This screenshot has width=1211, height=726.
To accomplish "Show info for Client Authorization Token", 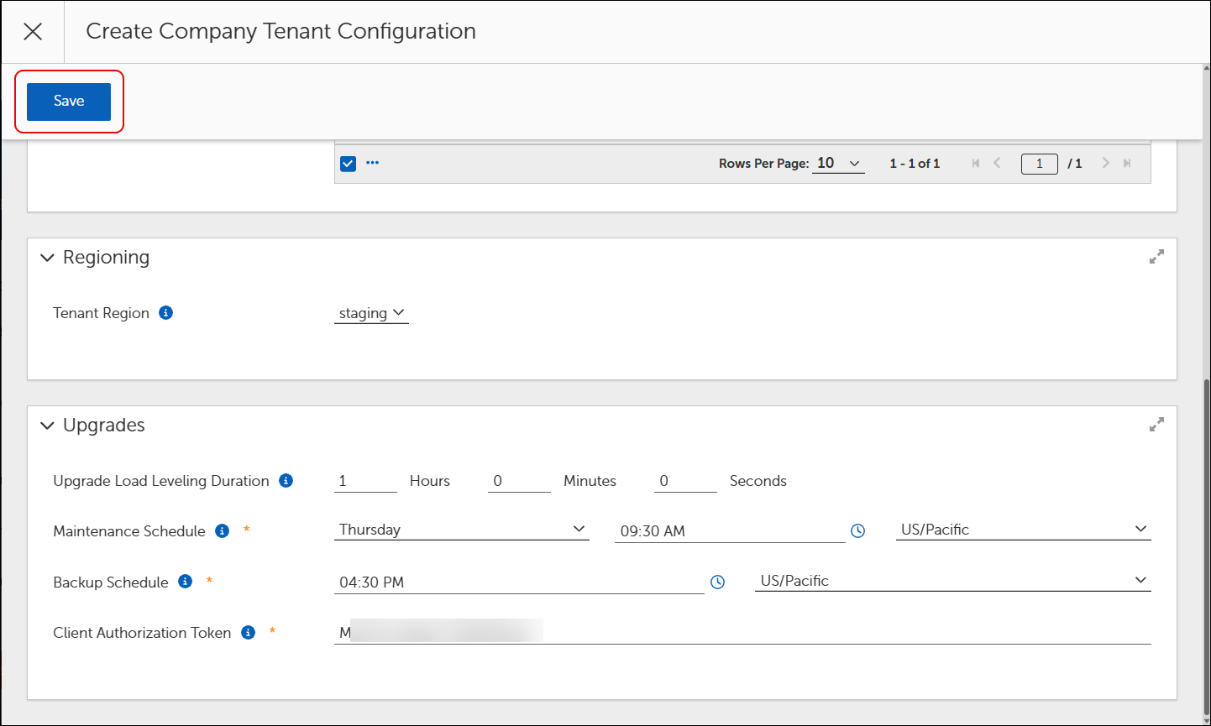I will (x=248, y=632).
